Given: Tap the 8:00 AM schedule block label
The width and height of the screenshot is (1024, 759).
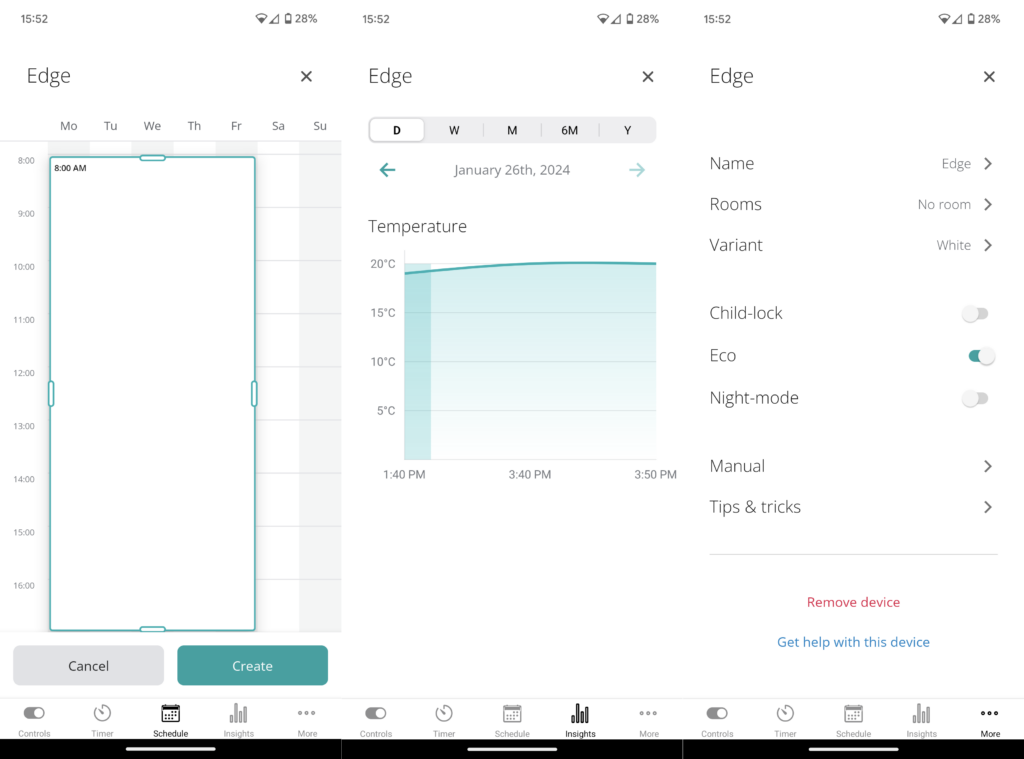Looking at the screenshot, I should [70, 168].
